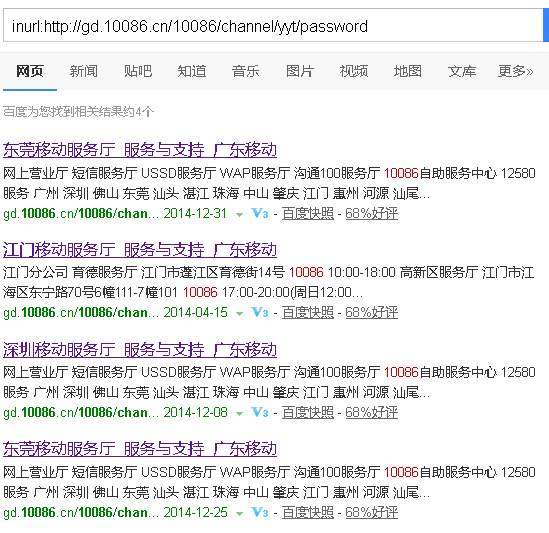This screenshot has width=549, height=533.
Task: Expand the green arrow beside 2014-12-25
Action: [x=239, y=514]
